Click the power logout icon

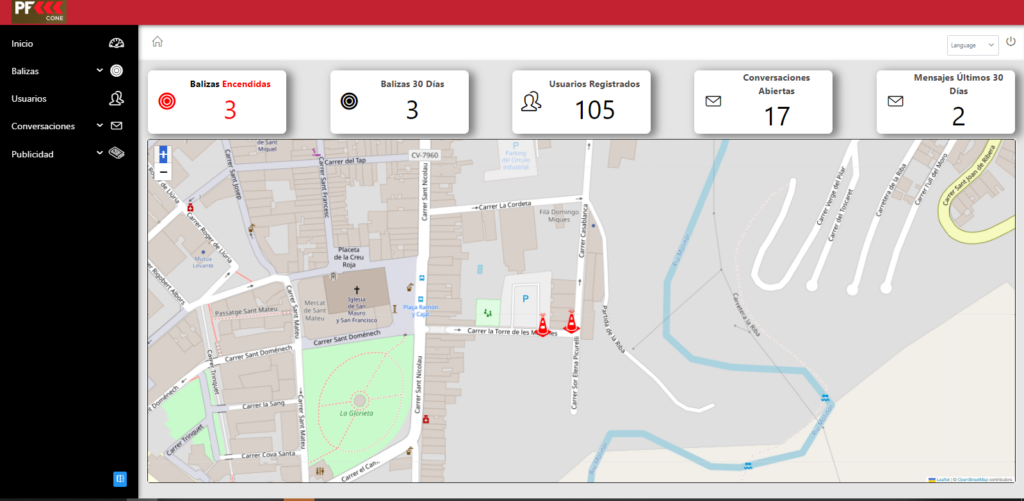(1010, 42)
